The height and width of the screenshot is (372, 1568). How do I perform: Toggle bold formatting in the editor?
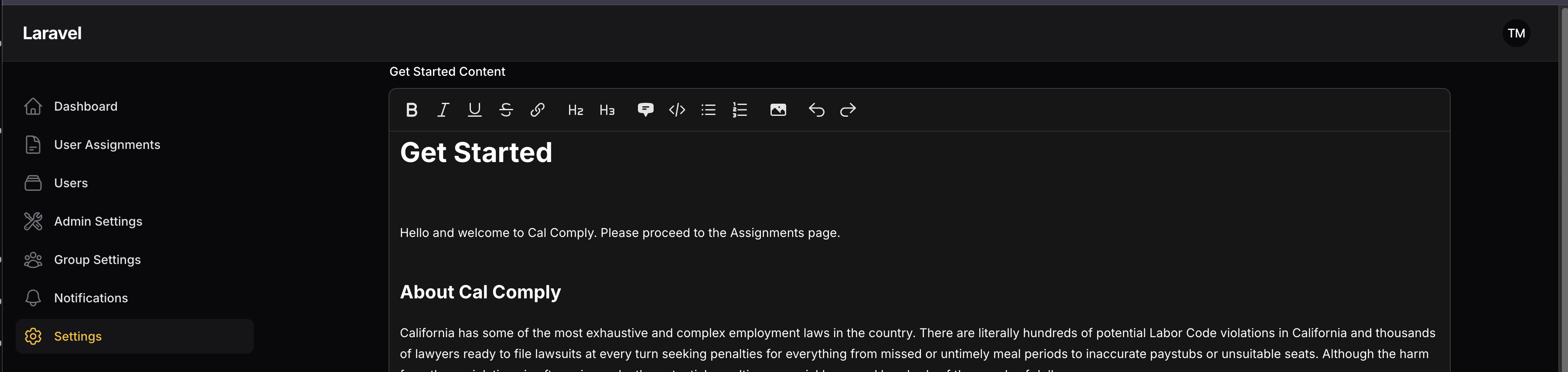coord(412,110)
